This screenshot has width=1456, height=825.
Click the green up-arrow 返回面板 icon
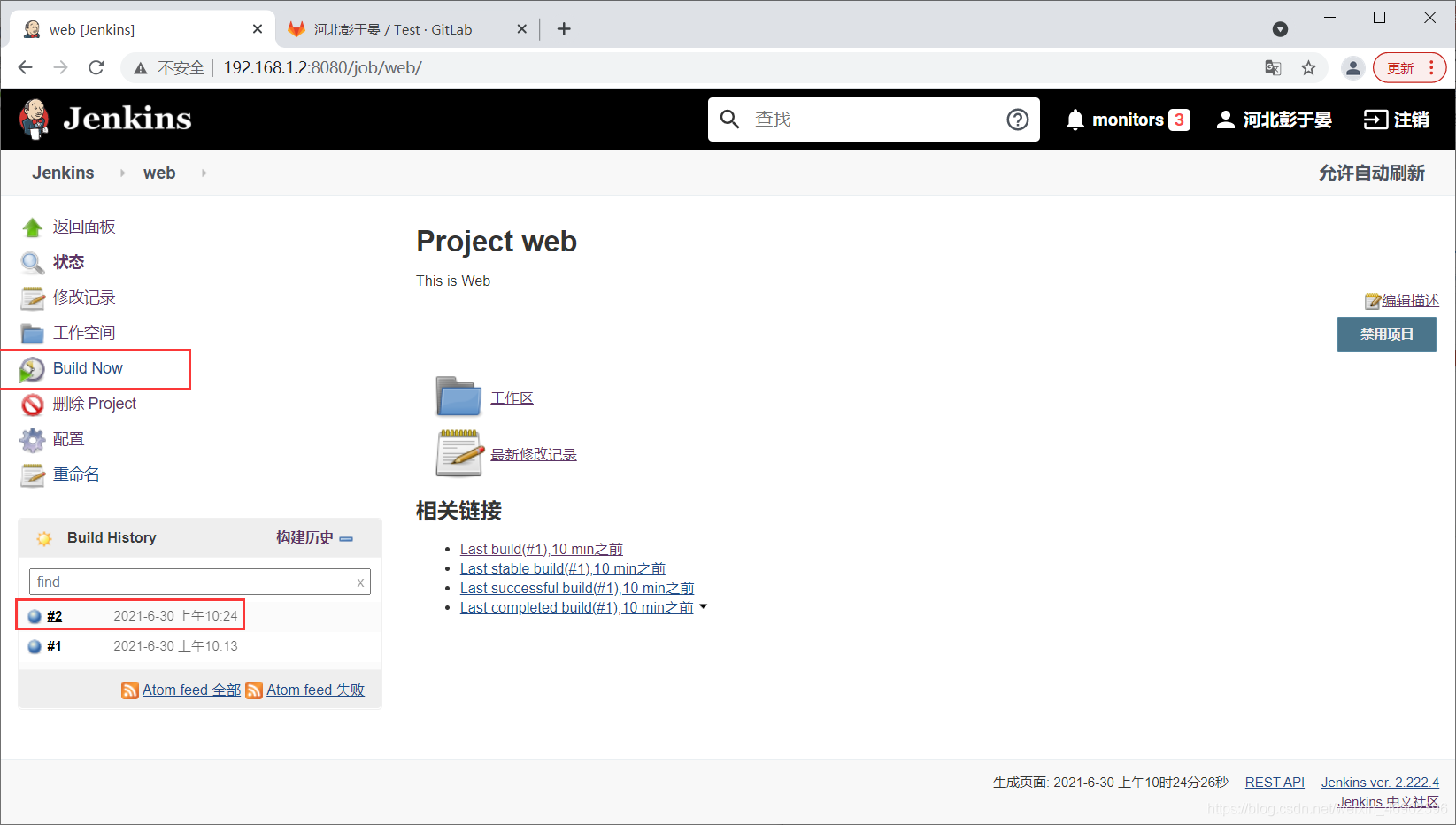click(33, 227)
